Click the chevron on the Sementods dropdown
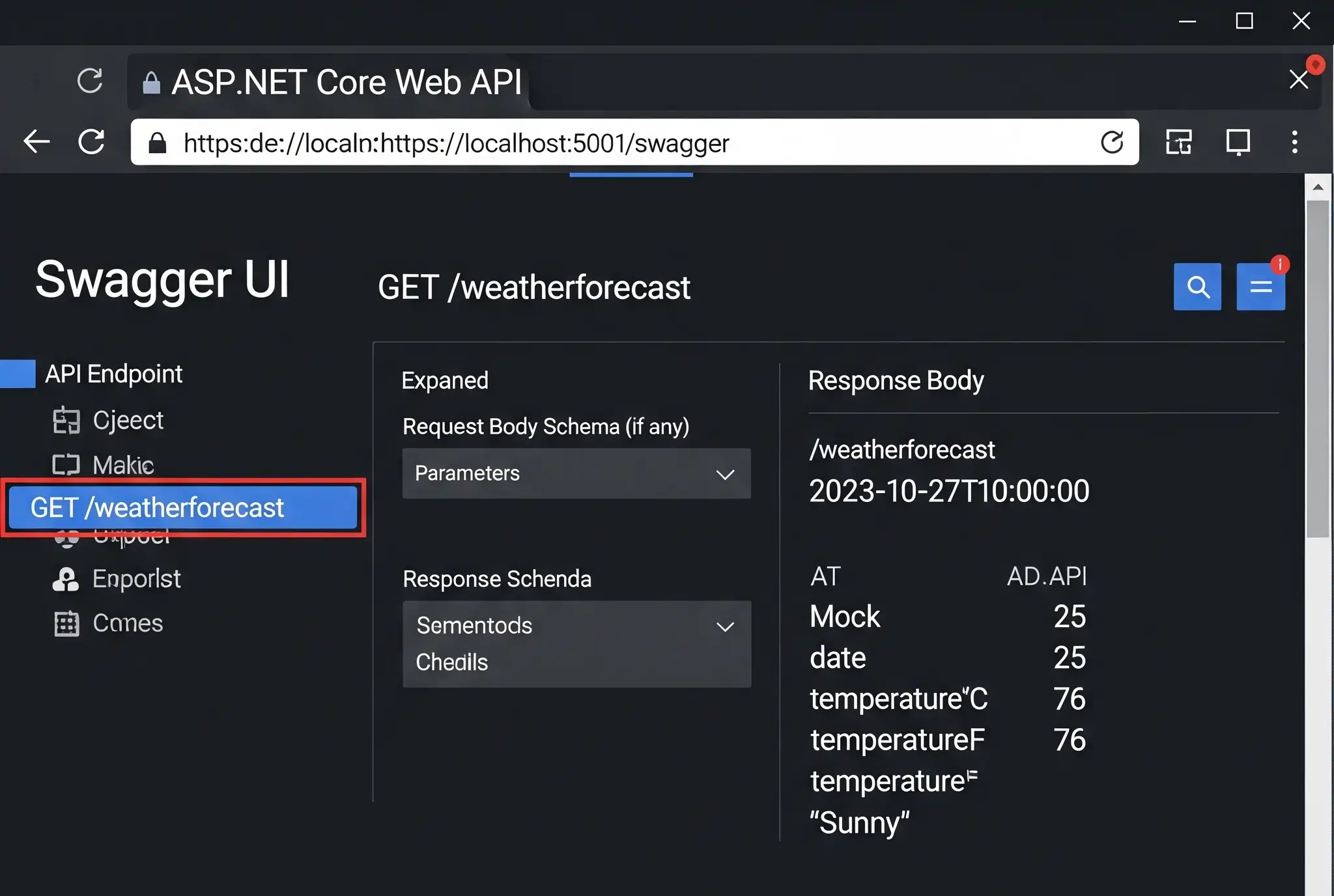This screenshot has height=896, width=1334. 725,626
